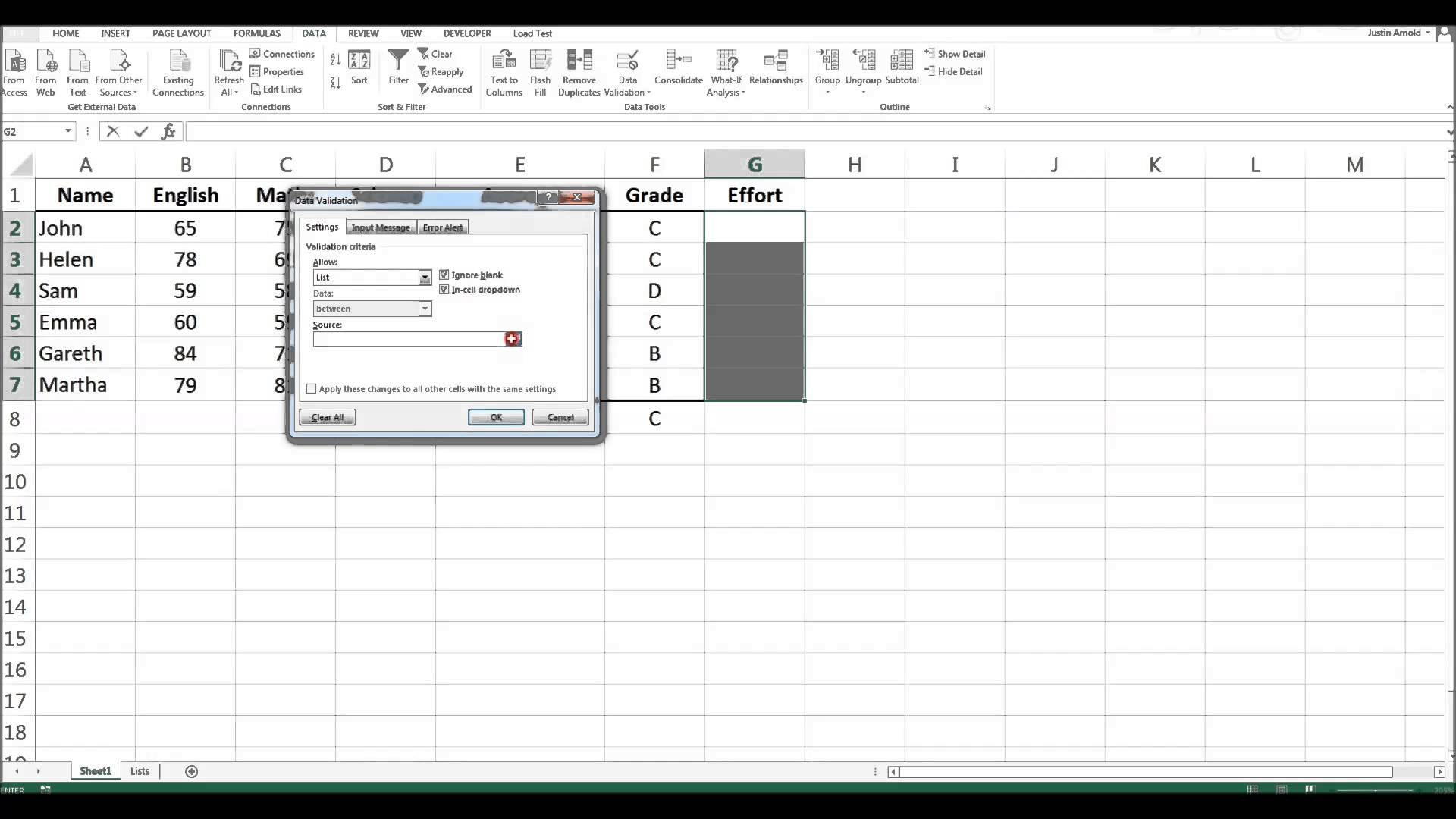The width and height of the screenshot is (1456, 819).
Task: Confirm dialog with OK button
Action: 495,417
